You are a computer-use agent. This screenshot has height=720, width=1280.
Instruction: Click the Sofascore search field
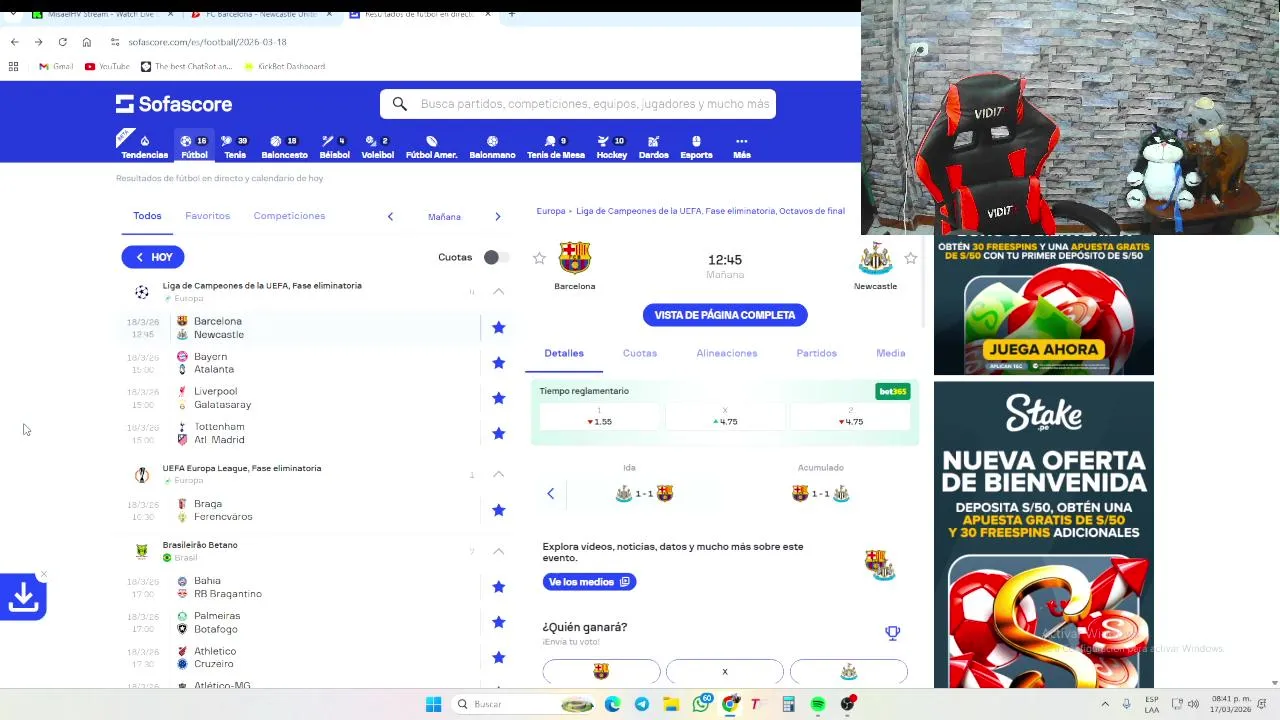pos(578,104)
